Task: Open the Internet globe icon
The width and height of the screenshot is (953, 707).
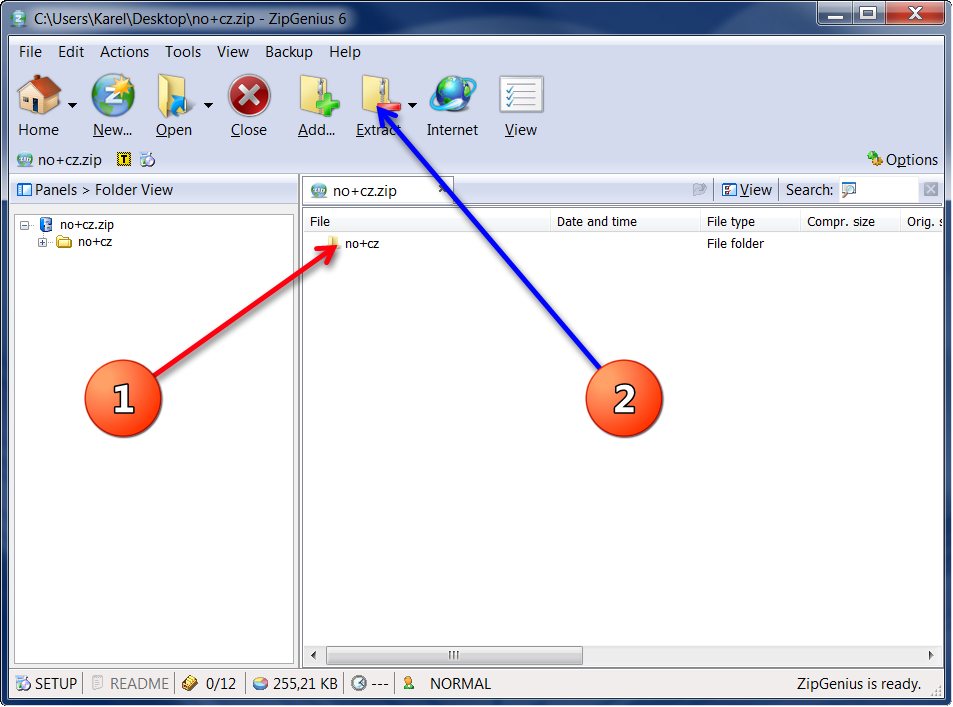Action: point(452,95)
